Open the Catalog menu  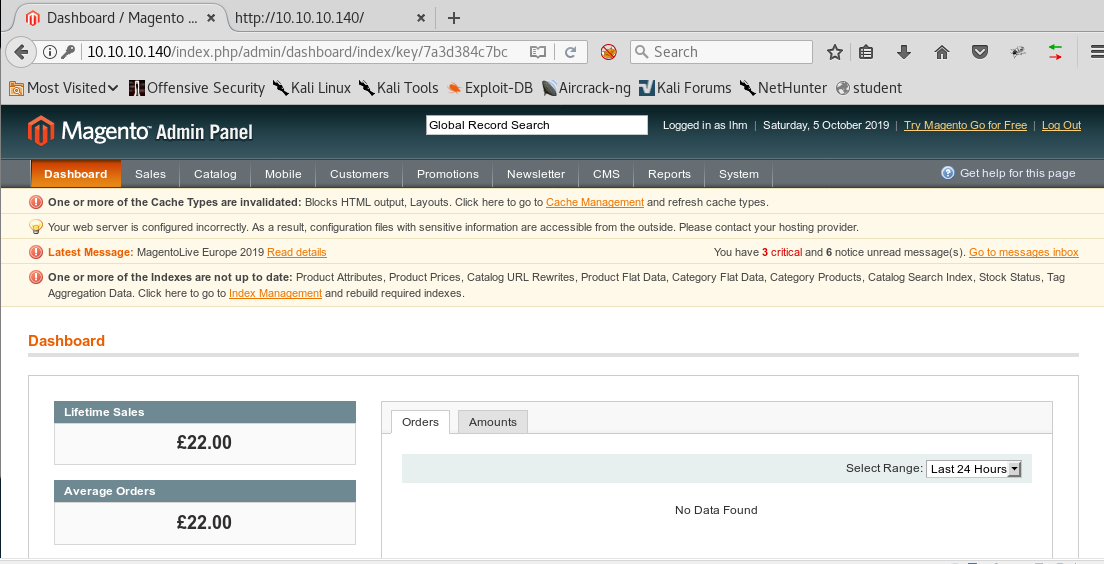coord(215,174)
